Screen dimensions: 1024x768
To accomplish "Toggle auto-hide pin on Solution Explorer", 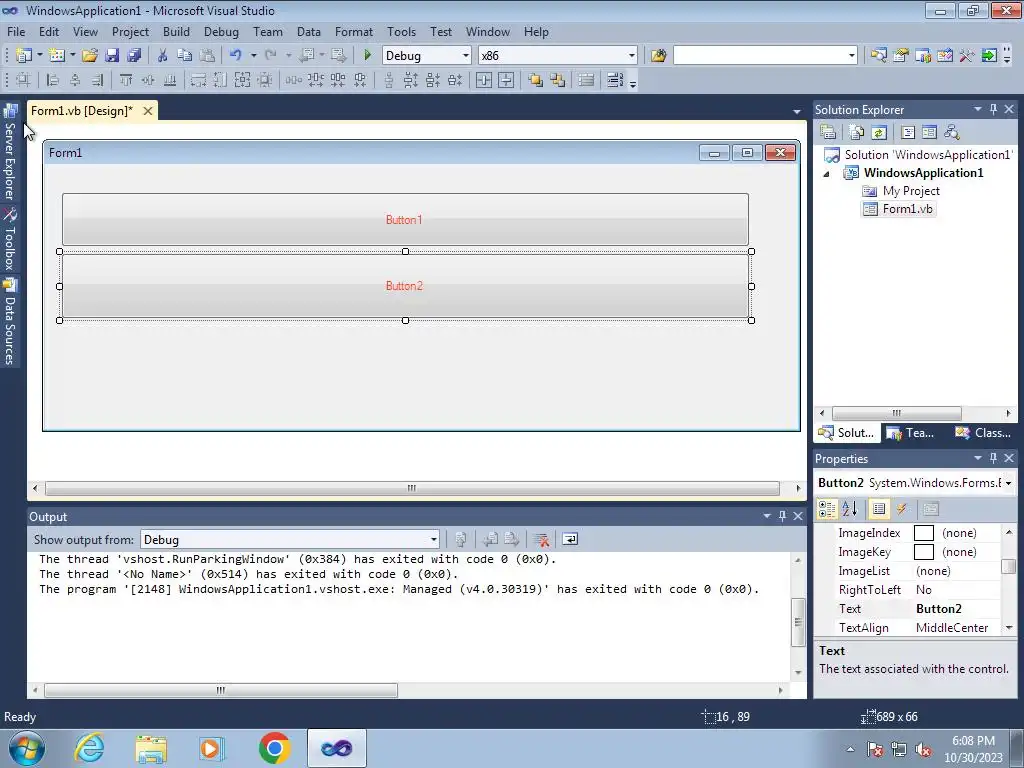I will pyautogui.click(x=993, y=110).
